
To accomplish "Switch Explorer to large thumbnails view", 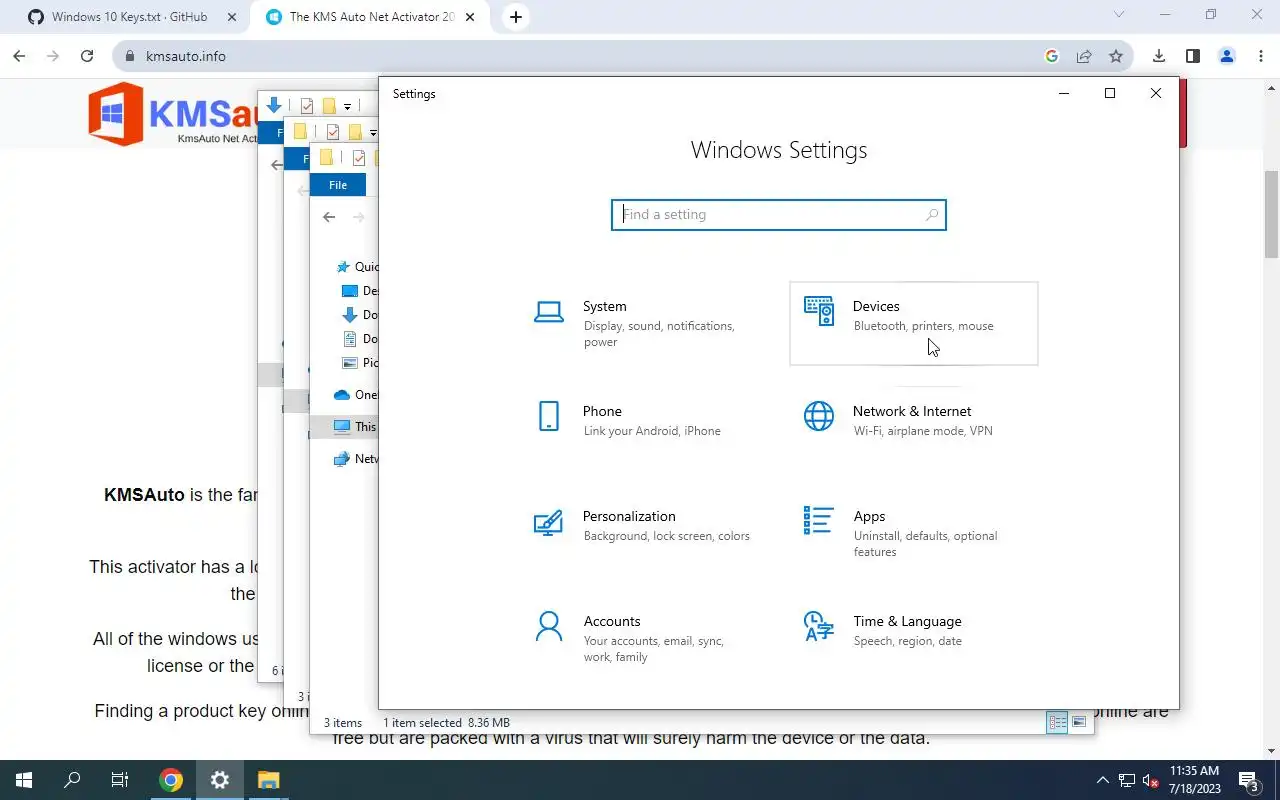I will coord(1079,722).
